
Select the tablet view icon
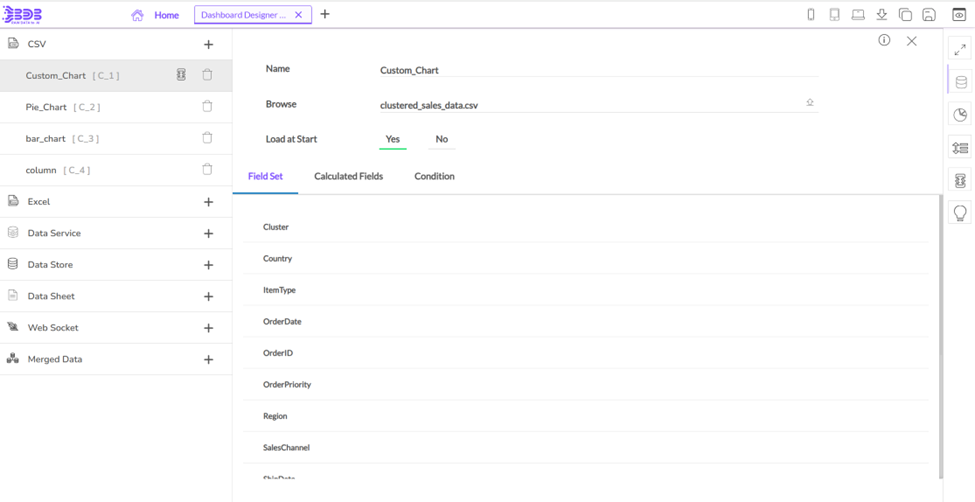(834, 15)
